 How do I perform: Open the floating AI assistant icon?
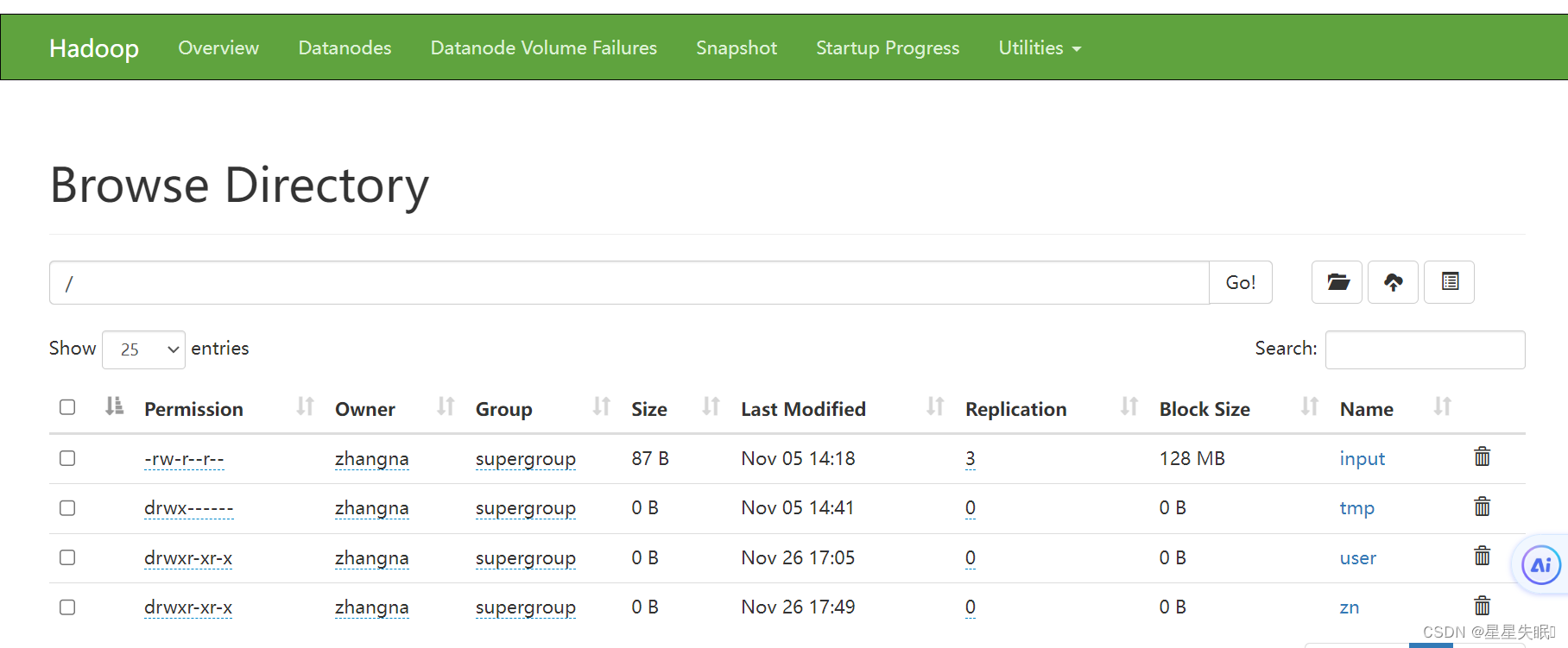[x=1540, y=566]
